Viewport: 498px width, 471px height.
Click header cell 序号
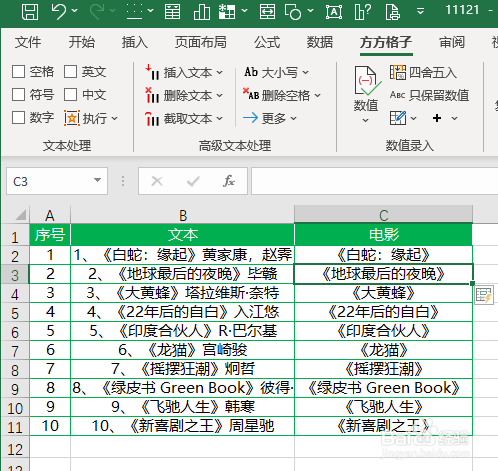pyautogui.click(x=50, y=235)
